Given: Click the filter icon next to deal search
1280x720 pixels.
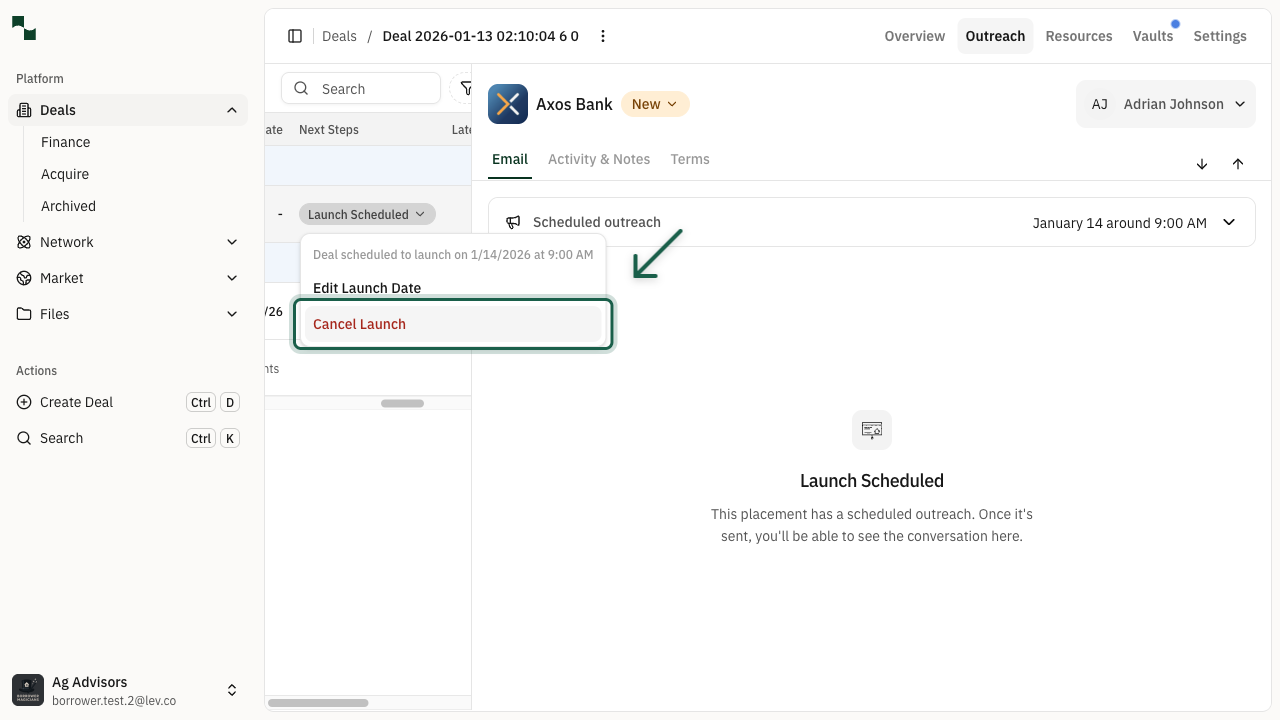Looking at the screenshot, I should point(467,88).
